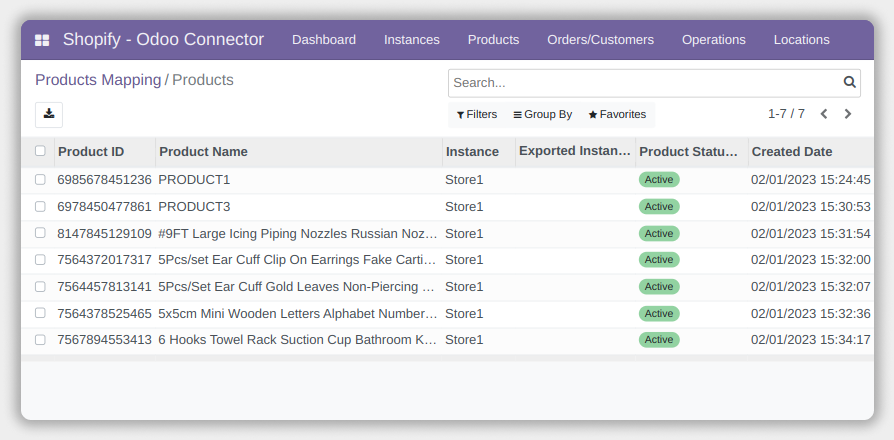
Task: Sort by Created Date column header
Action: [811, 152]
